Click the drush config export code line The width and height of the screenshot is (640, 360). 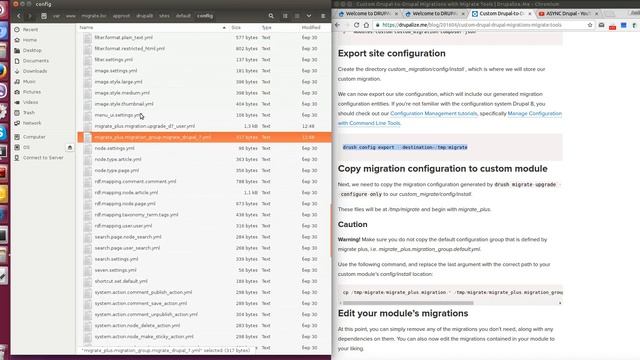(405, 147)
